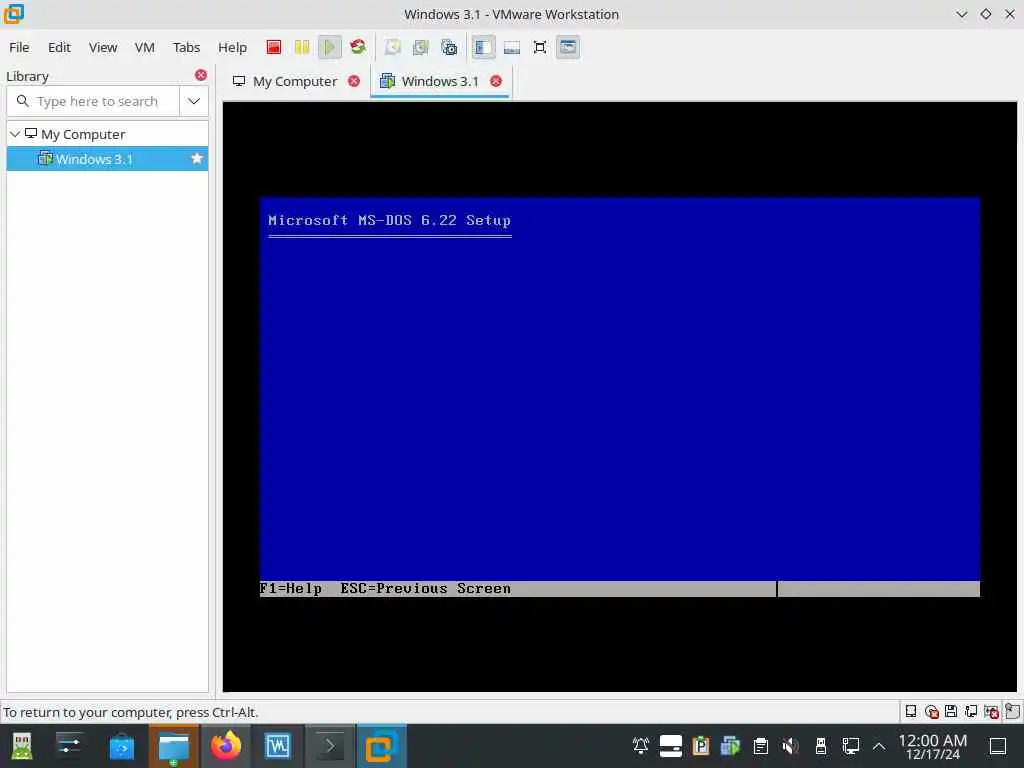This screenshot has height=768, width=1024.
Task: Suspend the virtual machine with yellow pause icon
Action: (302, 47)
